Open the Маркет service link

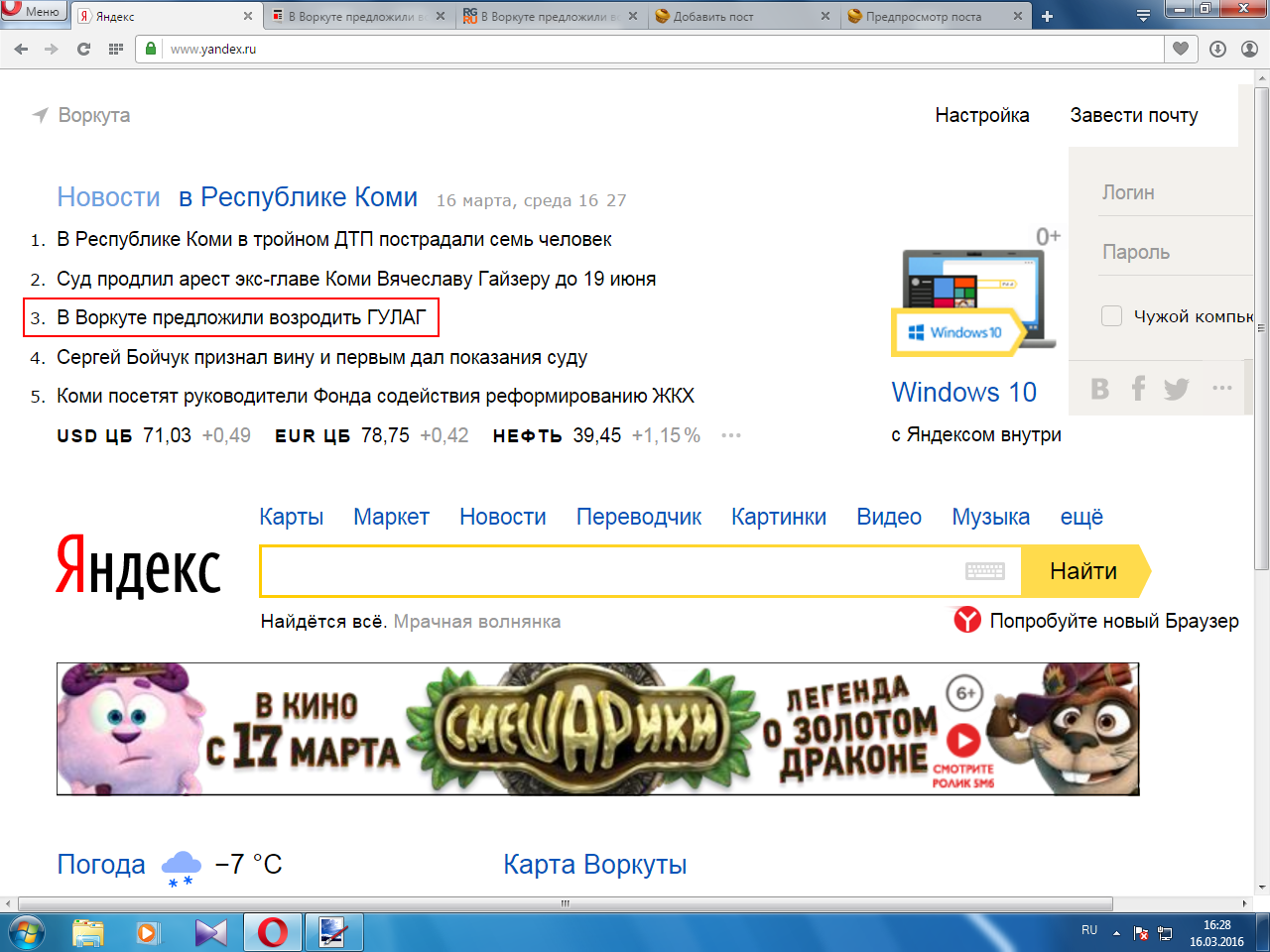pos(391,517)
